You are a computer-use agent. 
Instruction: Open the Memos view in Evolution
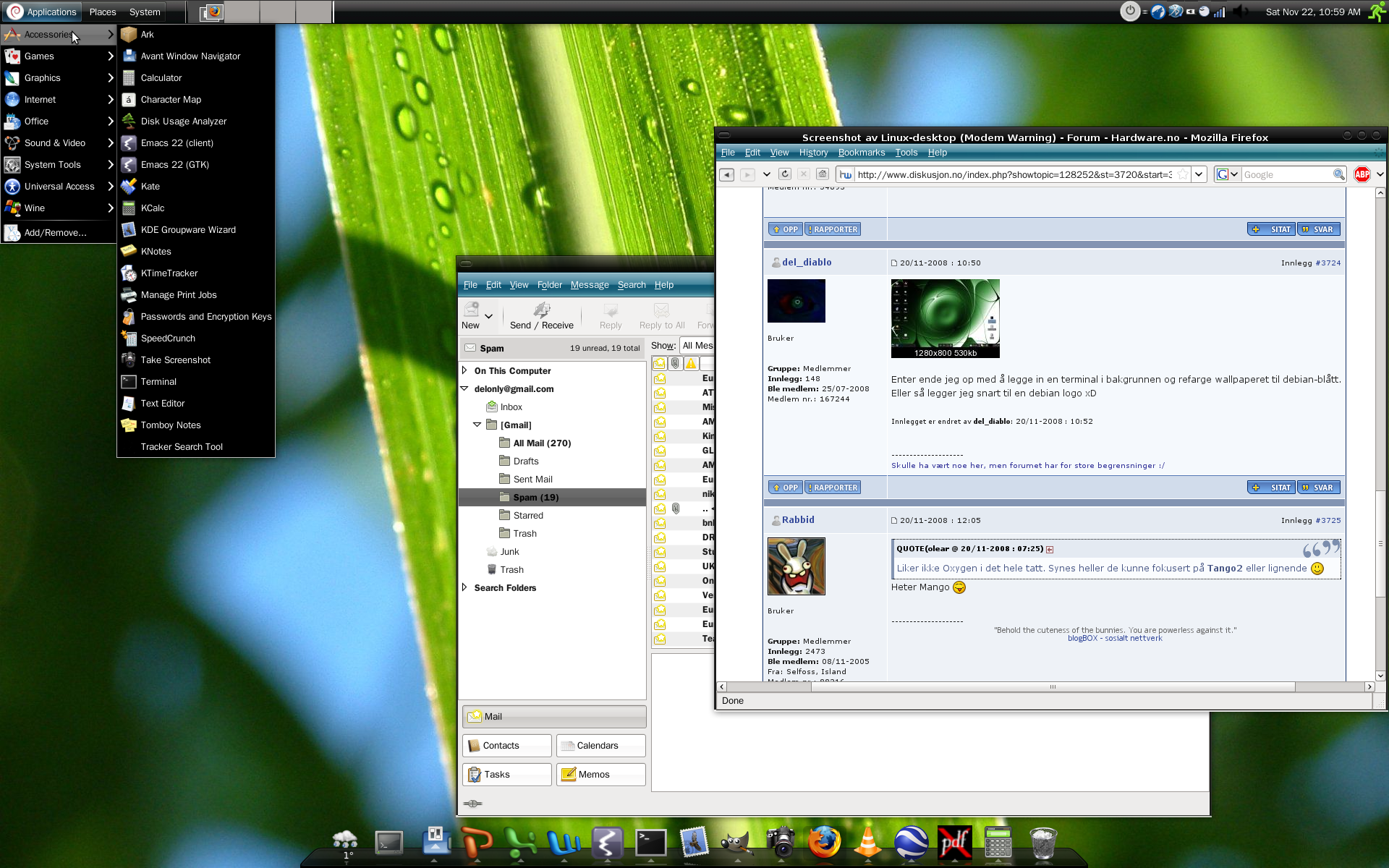pyautogui.click(x=600, y=774)
